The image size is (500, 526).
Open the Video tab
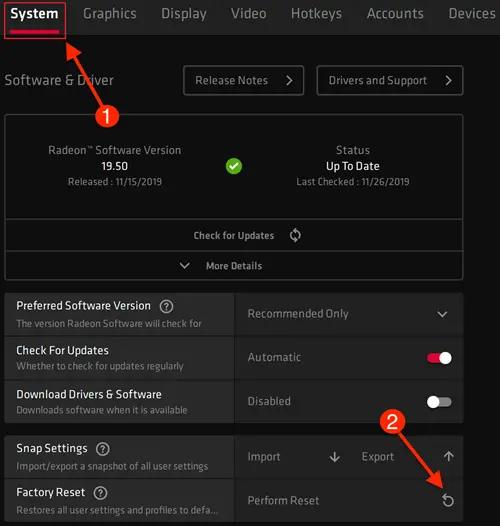249,14
